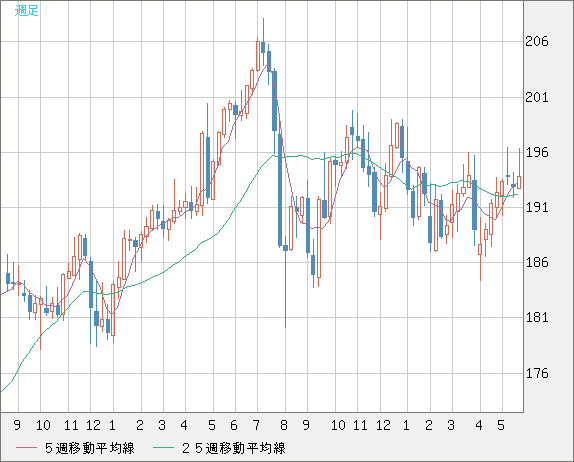Click the month 6 label on the time axis

click(234, 425)
